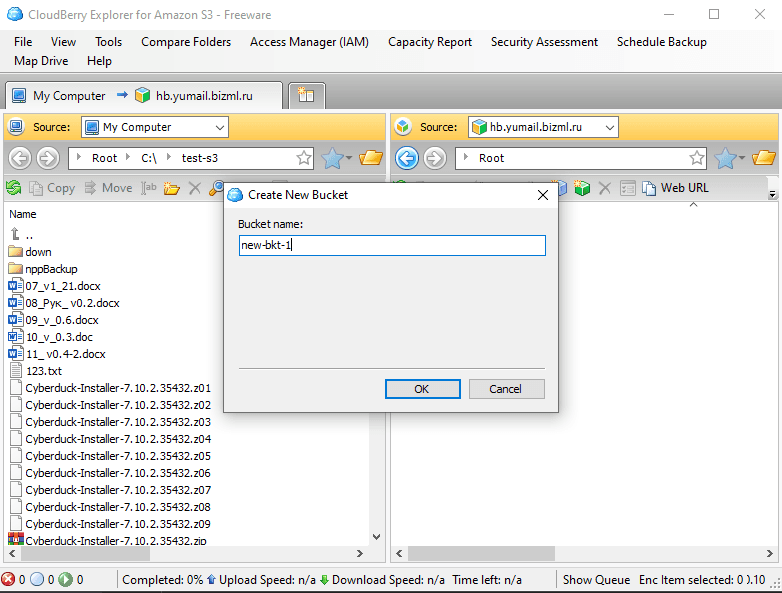Screen dimensions: 782x593
Task: Open the Security Assessment menu
Action: 544,42
